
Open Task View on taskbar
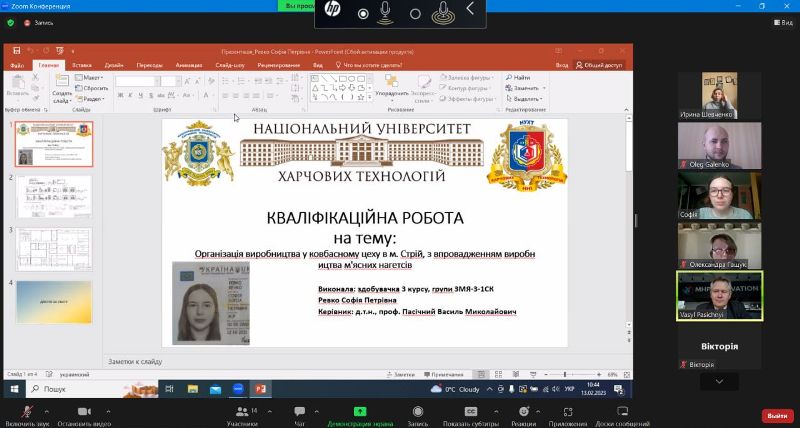point(169,389)
